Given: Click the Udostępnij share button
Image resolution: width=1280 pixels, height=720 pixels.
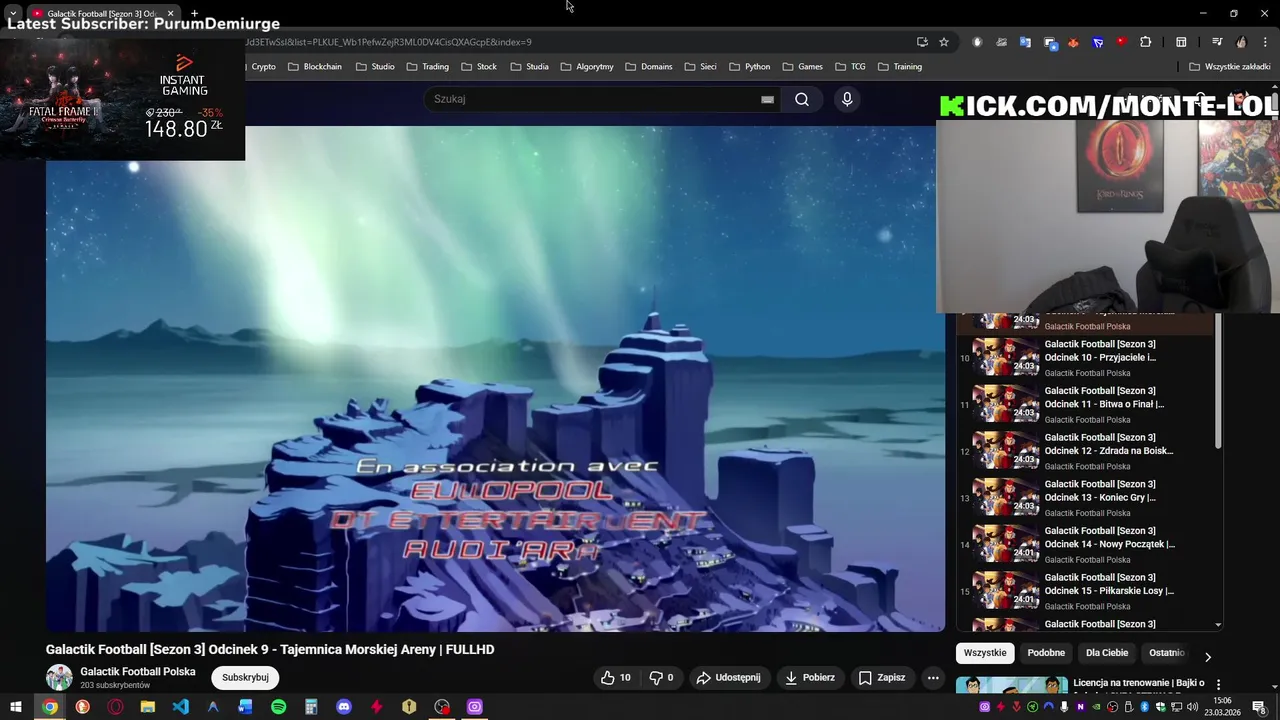Looking at the screenshot, I should pos(728,677).
